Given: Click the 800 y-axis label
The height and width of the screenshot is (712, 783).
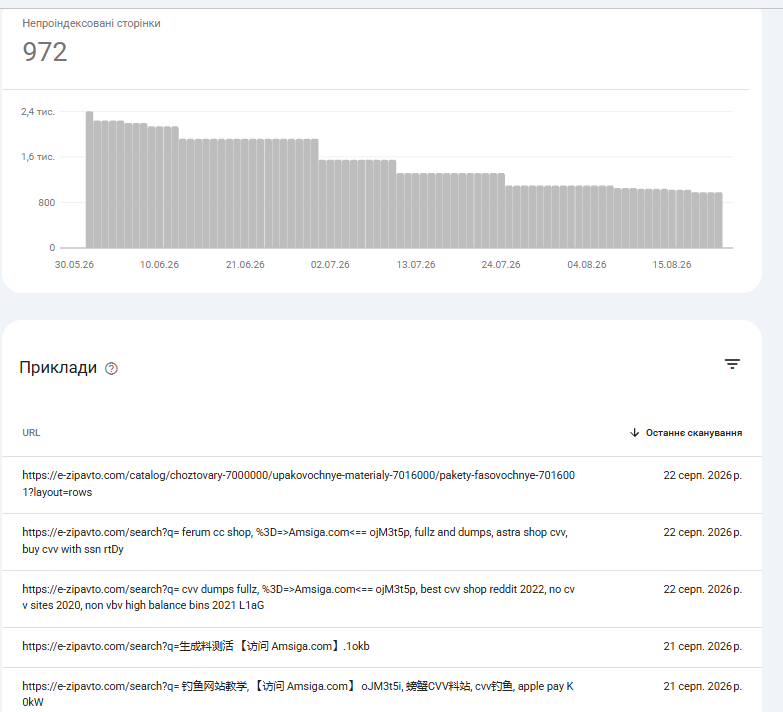Looking at the screenshot, I should [46, 203].
